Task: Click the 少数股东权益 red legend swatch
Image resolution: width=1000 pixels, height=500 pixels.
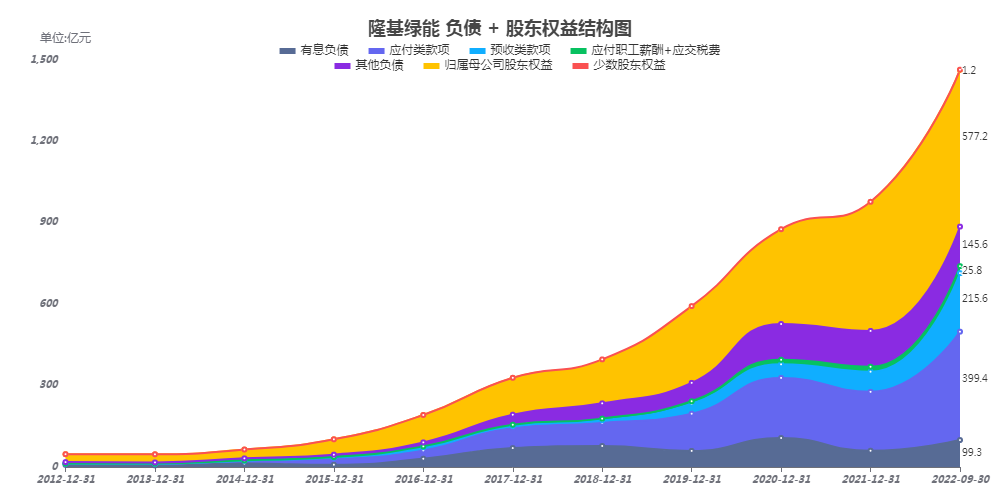Action: click(581, 66)
